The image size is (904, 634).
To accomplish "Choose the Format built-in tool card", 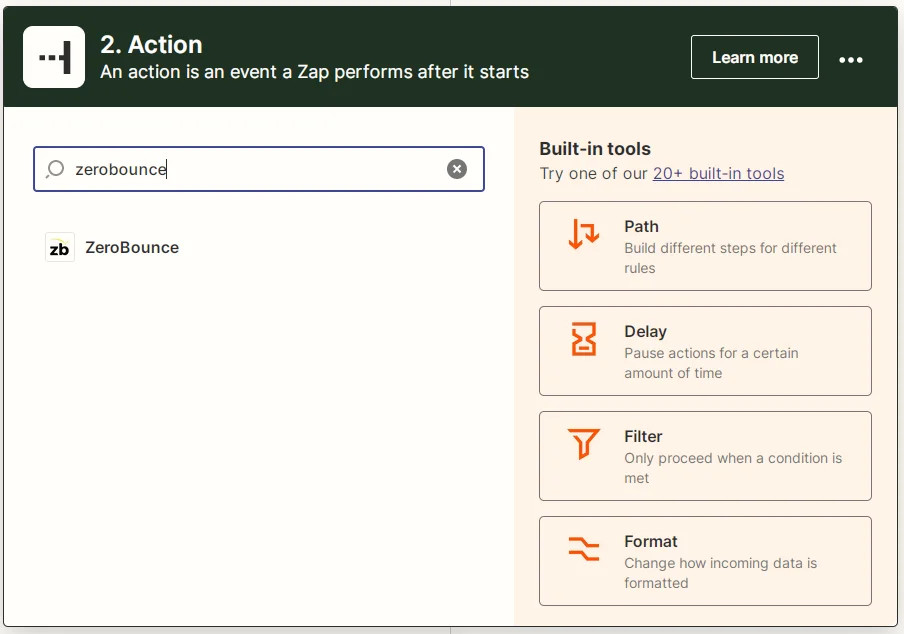I will tap(705, 560).
